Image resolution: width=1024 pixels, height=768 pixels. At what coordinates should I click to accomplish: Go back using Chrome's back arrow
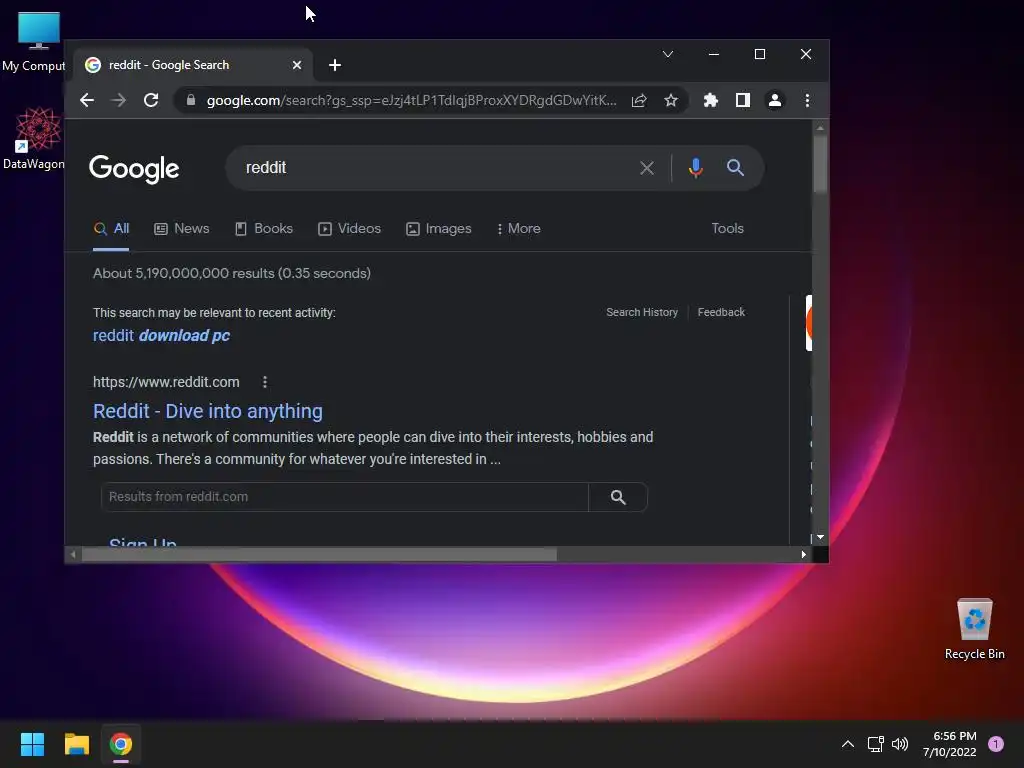pos(87,100)
